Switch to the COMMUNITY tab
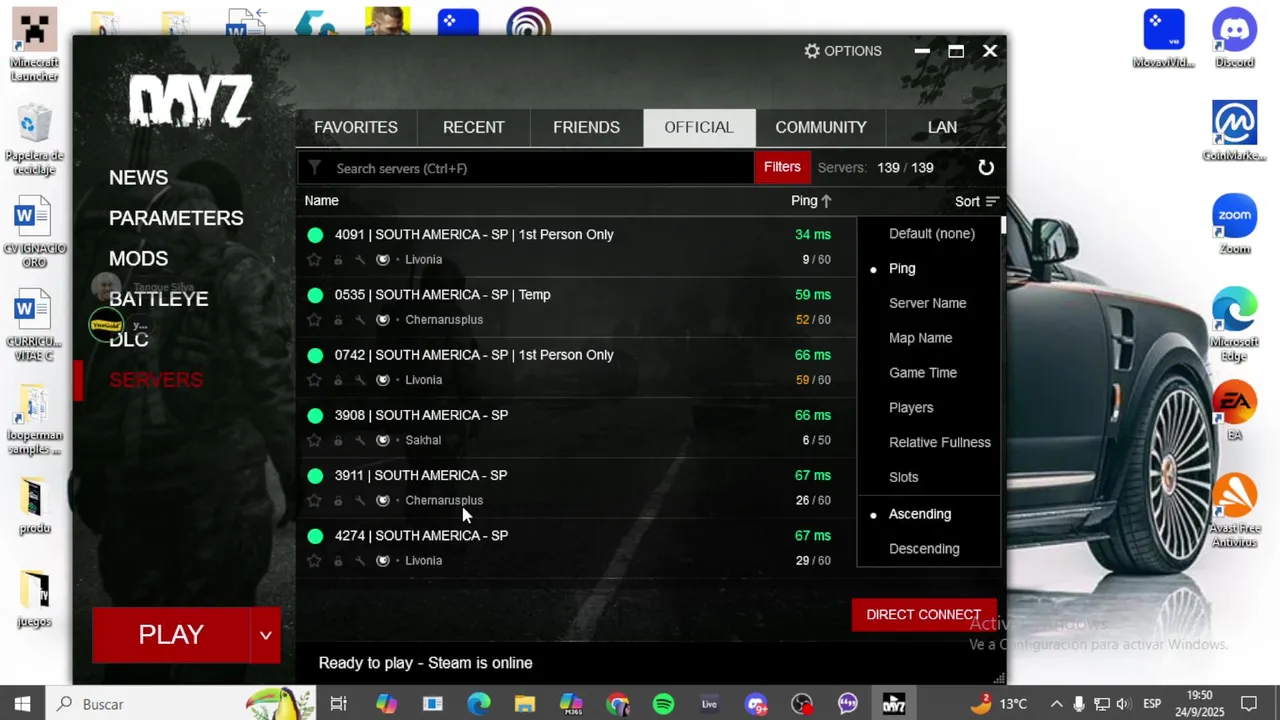 tap(821, 128)
